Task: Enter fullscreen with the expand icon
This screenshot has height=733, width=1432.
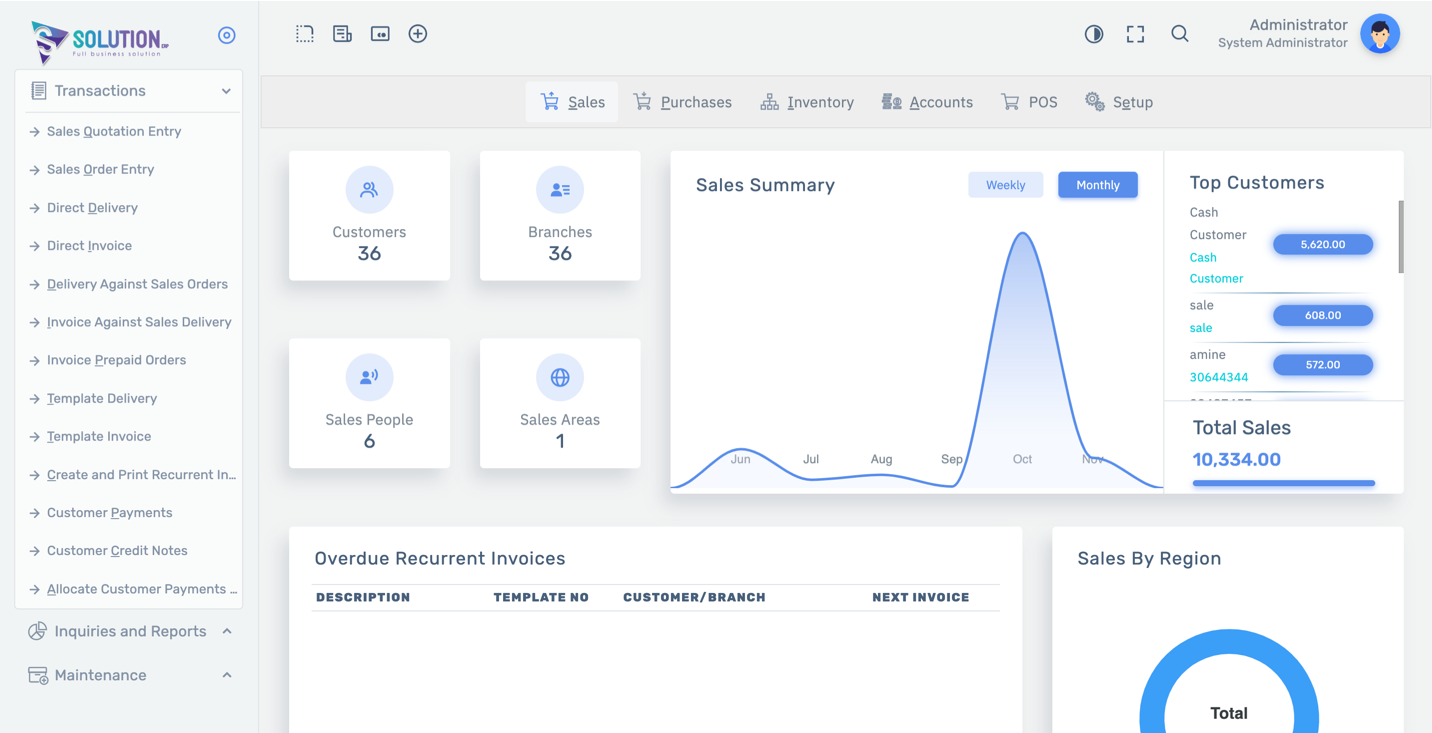Action: pos(1135,34)
